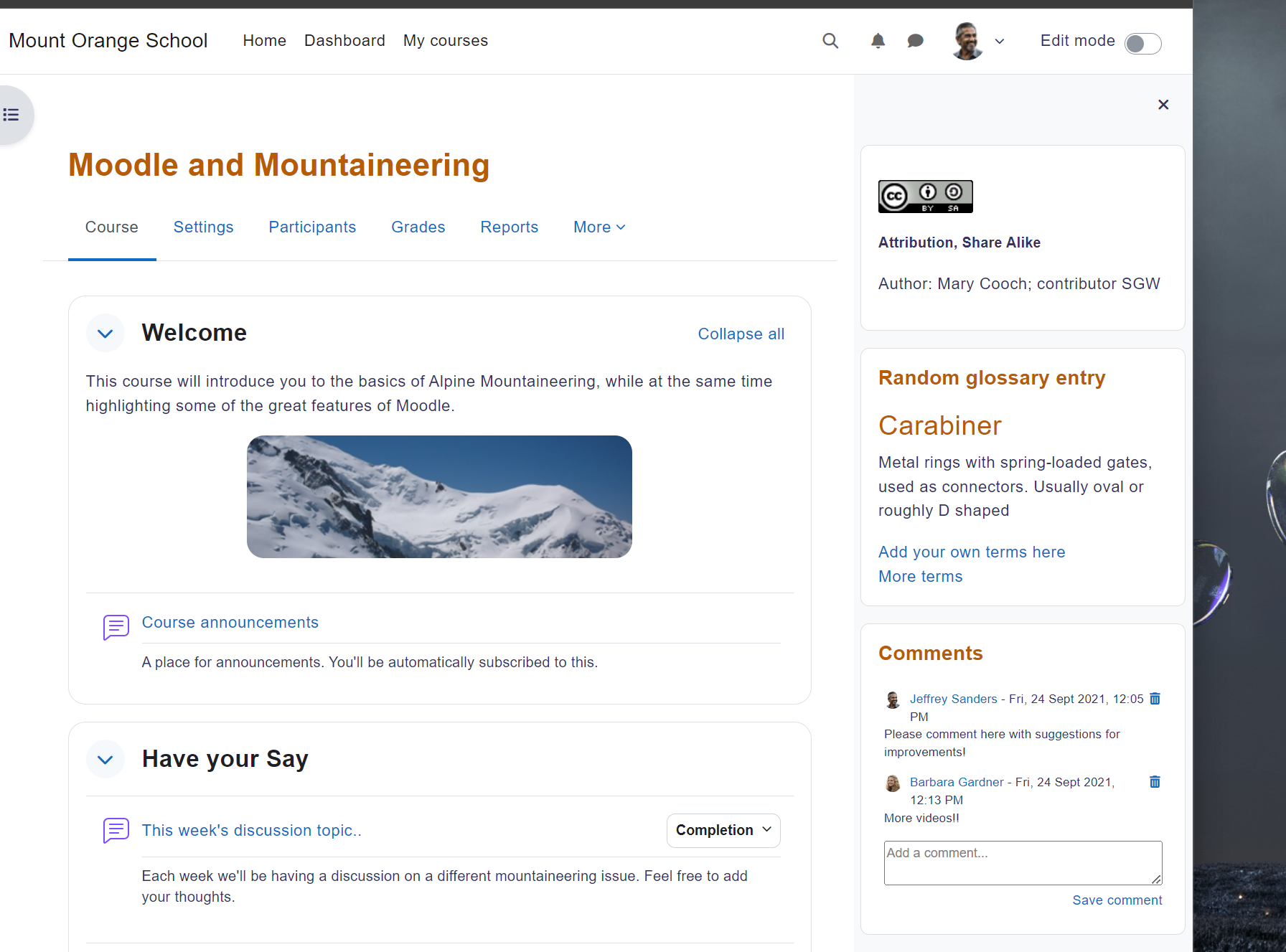Click the Creative Commons license badge
This screenshot has width=1286, height=952.
pyautogui.click(x=926, y=197)
